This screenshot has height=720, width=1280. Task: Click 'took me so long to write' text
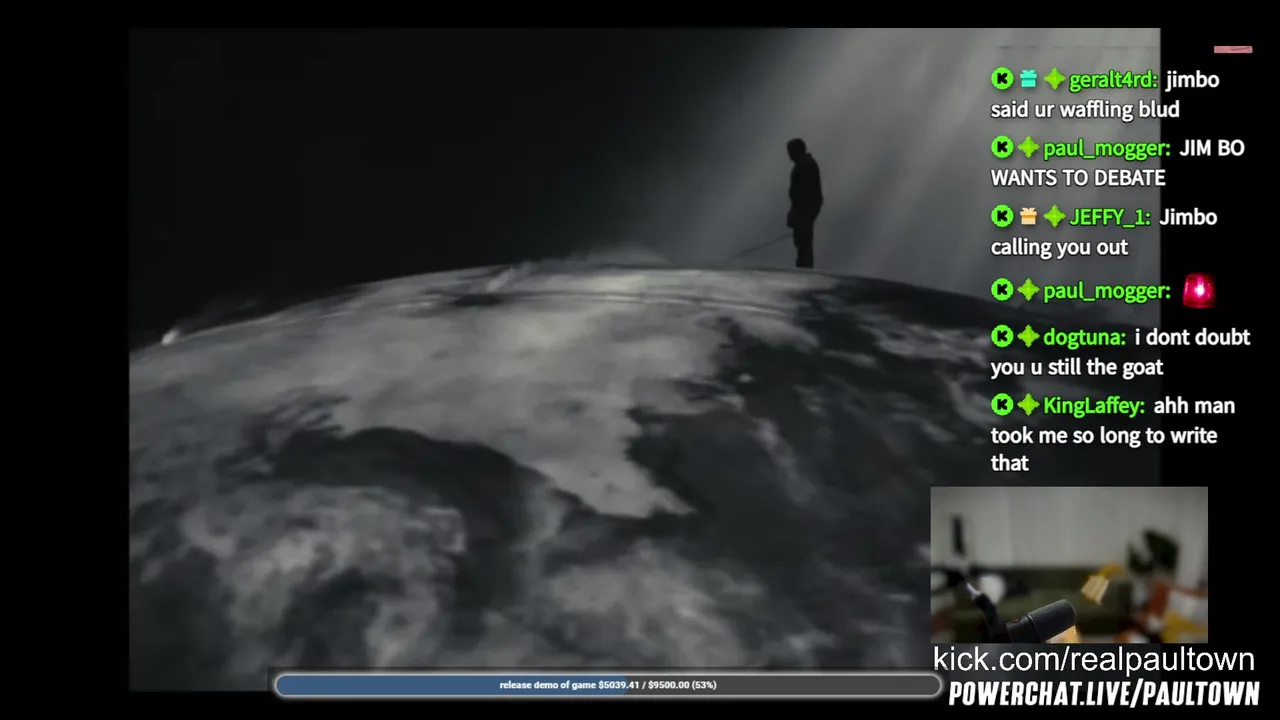click(1104, 435)
